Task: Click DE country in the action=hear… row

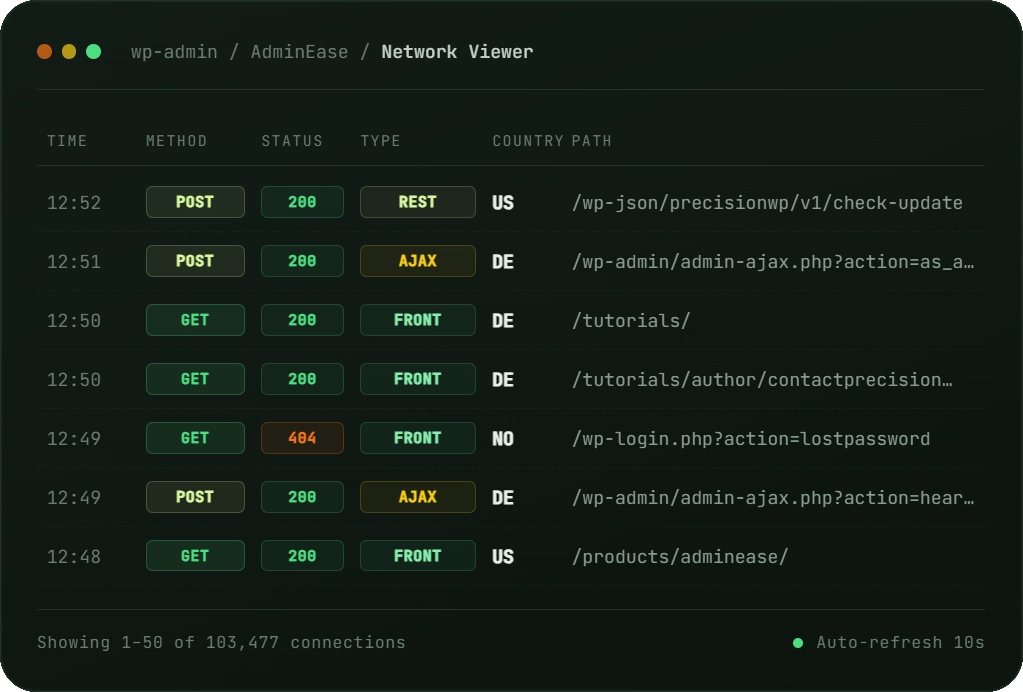Action: click(x=503, y=498)
